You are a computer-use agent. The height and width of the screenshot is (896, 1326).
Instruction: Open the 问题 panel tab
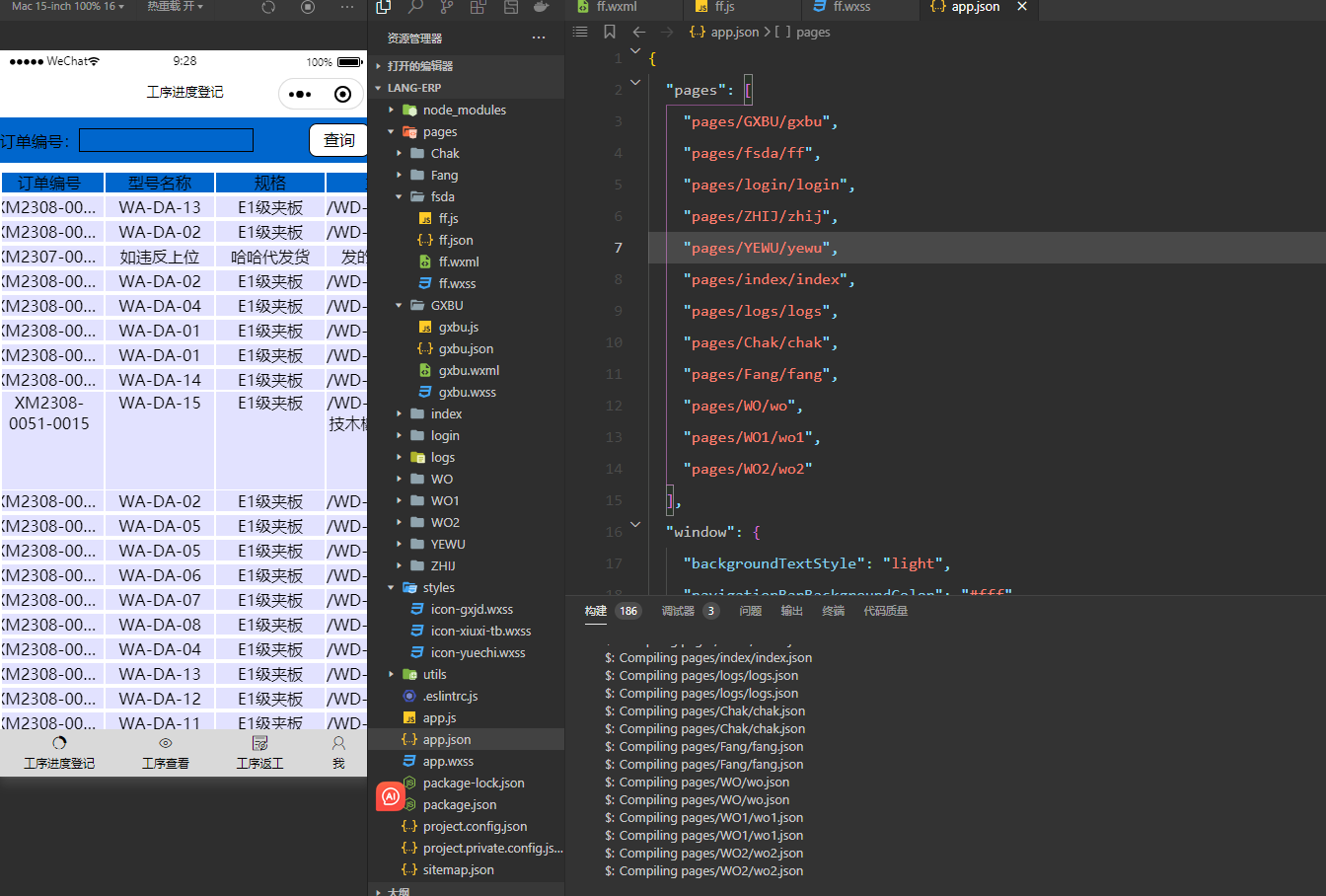point(751,611)
